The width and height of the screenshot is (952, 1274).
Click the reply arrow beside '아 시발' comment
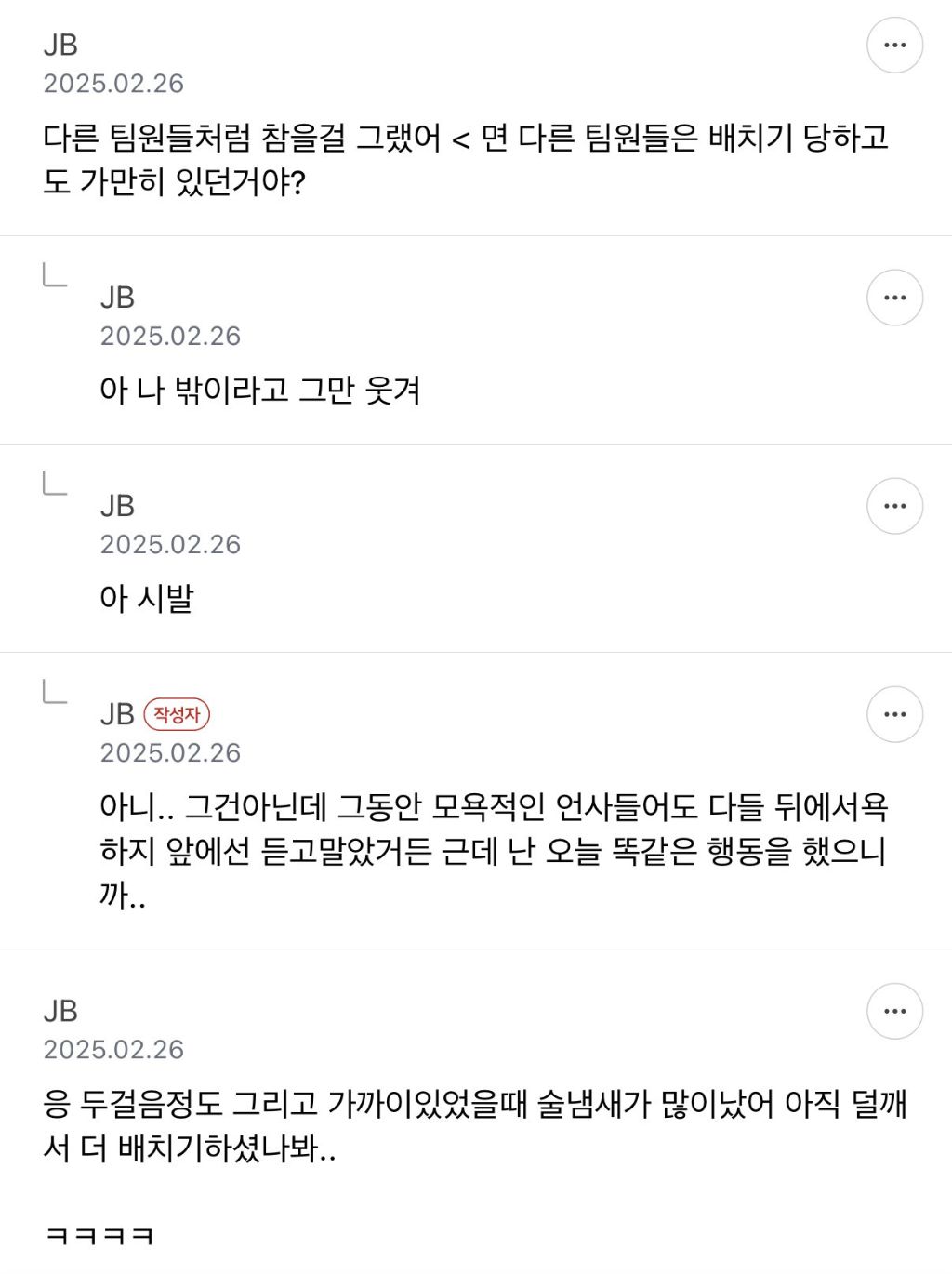coord(55,484)
